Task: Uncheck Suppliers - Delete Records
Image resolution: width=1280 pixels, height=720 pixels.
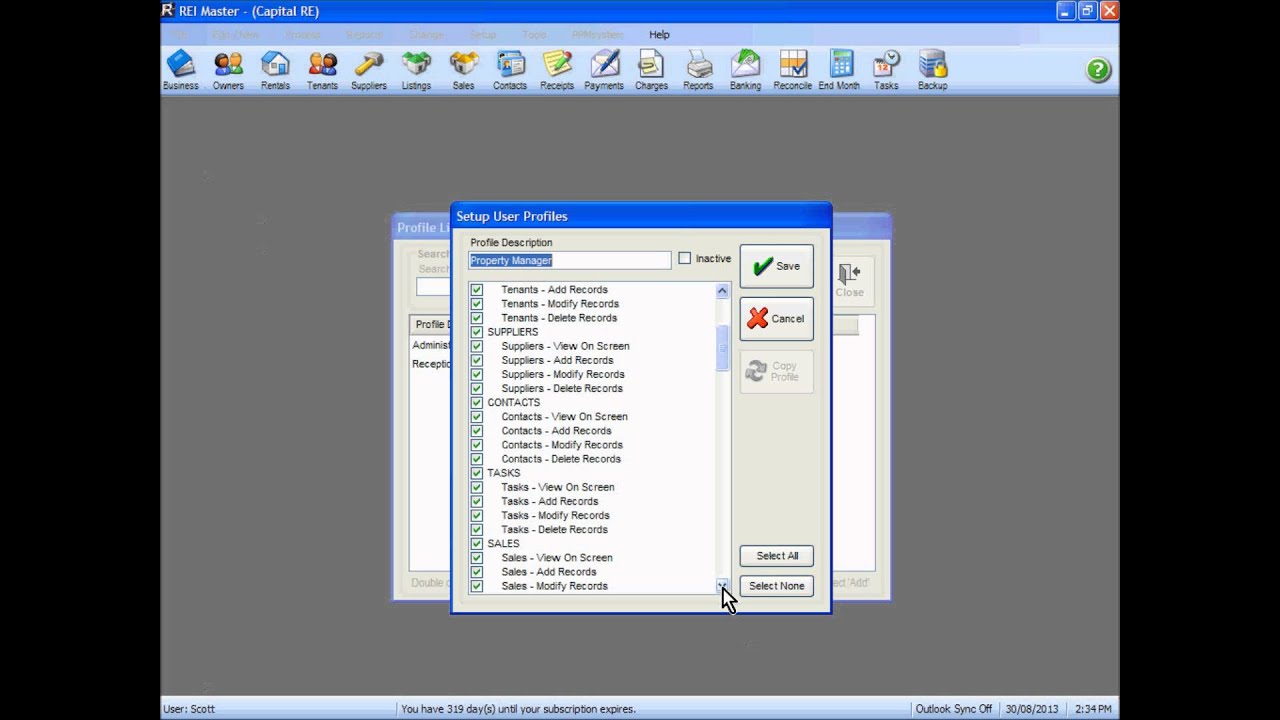Action: point(477,388)
